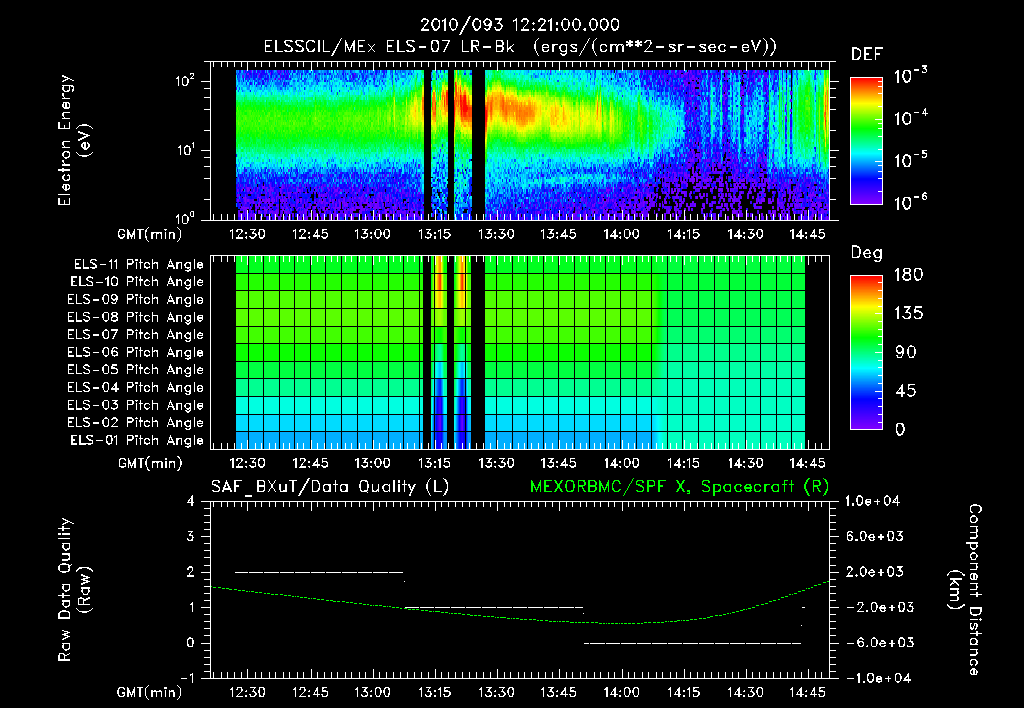Select the Deg legend heading

pos(867,253)
